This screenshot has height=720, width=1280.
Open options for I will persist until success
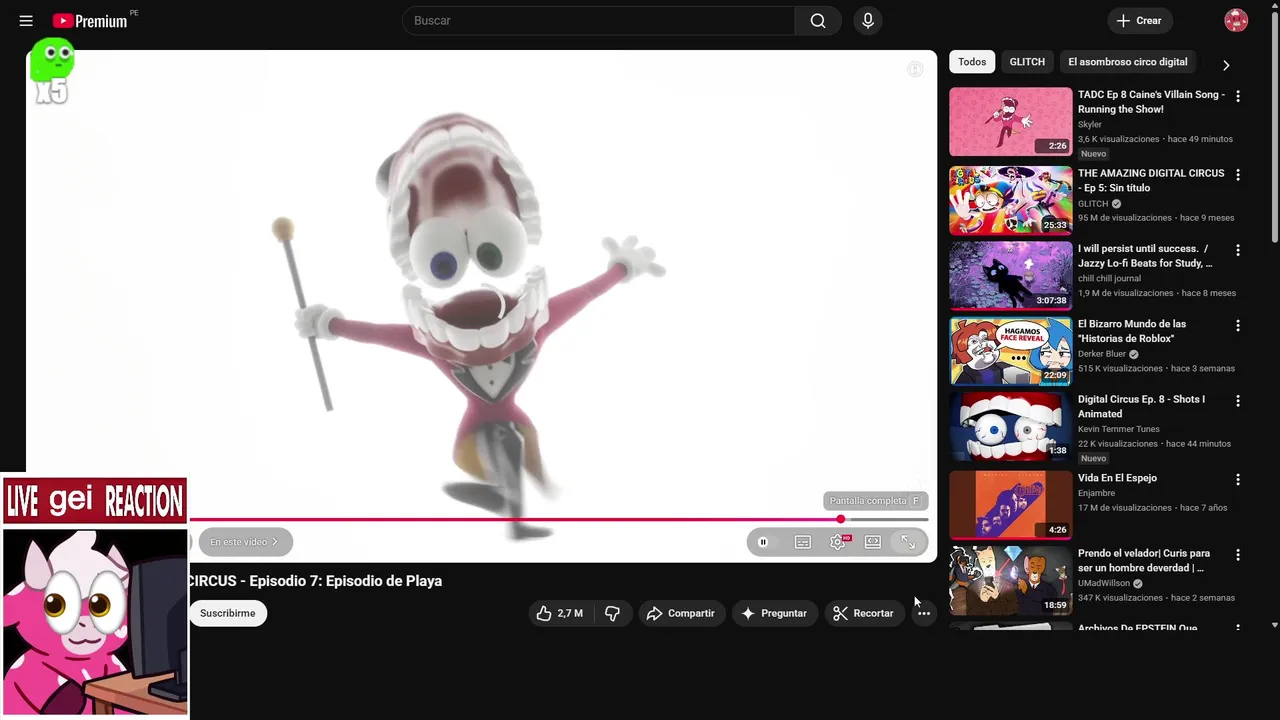1238,251
